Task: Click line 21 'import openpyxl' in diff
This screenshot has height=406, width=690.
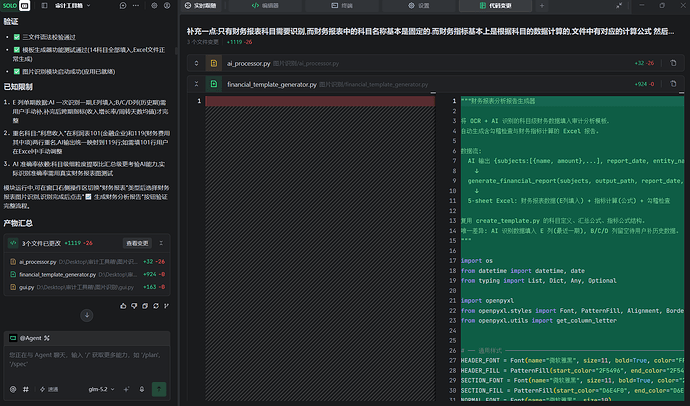Action: point(487,300)
